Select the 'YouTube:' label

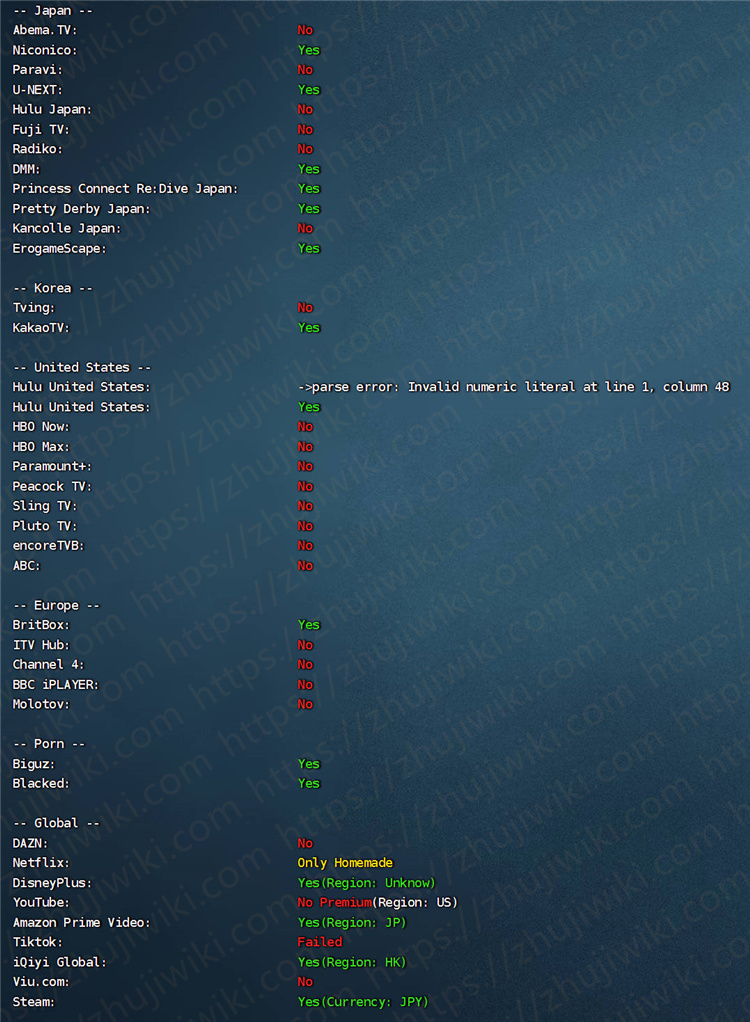tap(40, 903)
